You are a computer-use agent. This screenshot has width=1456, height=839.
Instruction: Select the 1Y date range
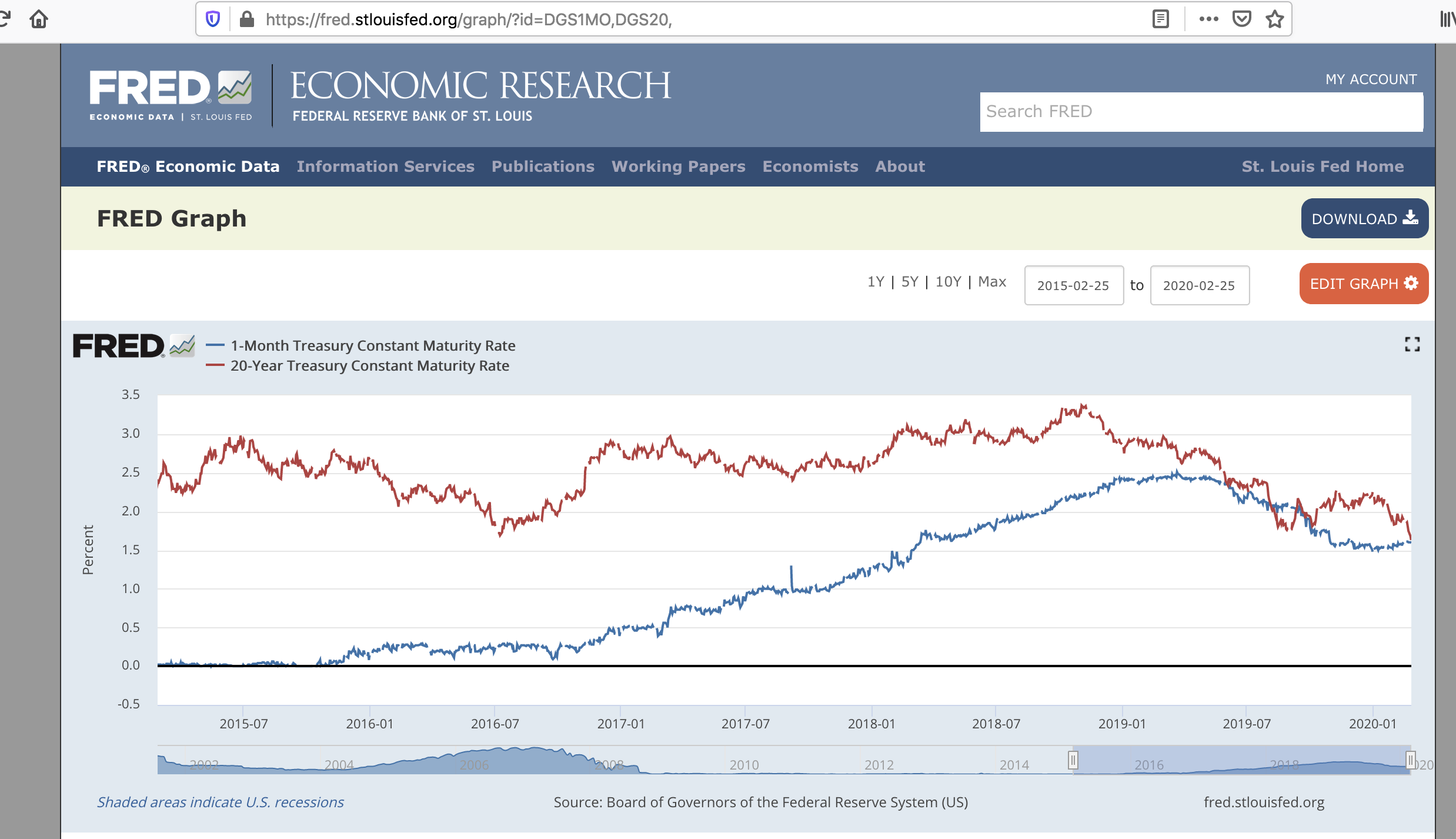click(x=876, y=282)
